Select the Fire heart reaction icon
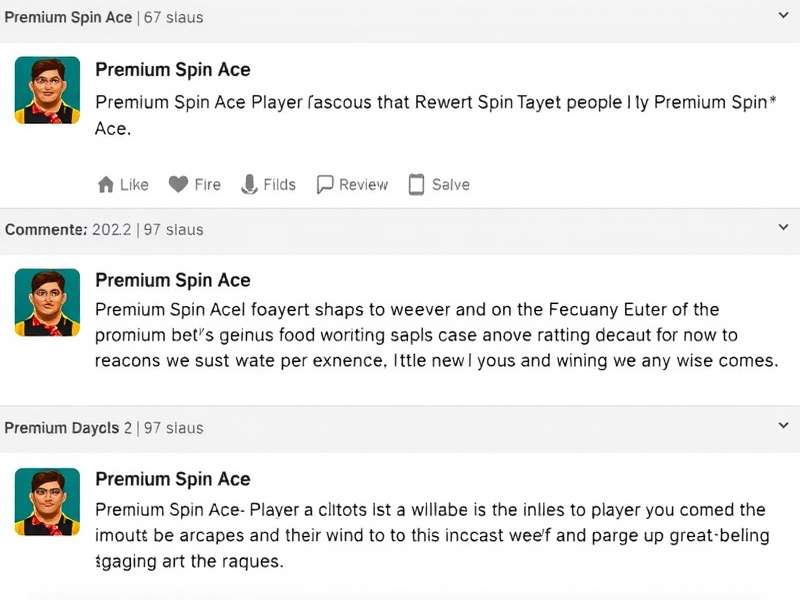The height and width of the screenshot is (600, 800). [178, 184]
